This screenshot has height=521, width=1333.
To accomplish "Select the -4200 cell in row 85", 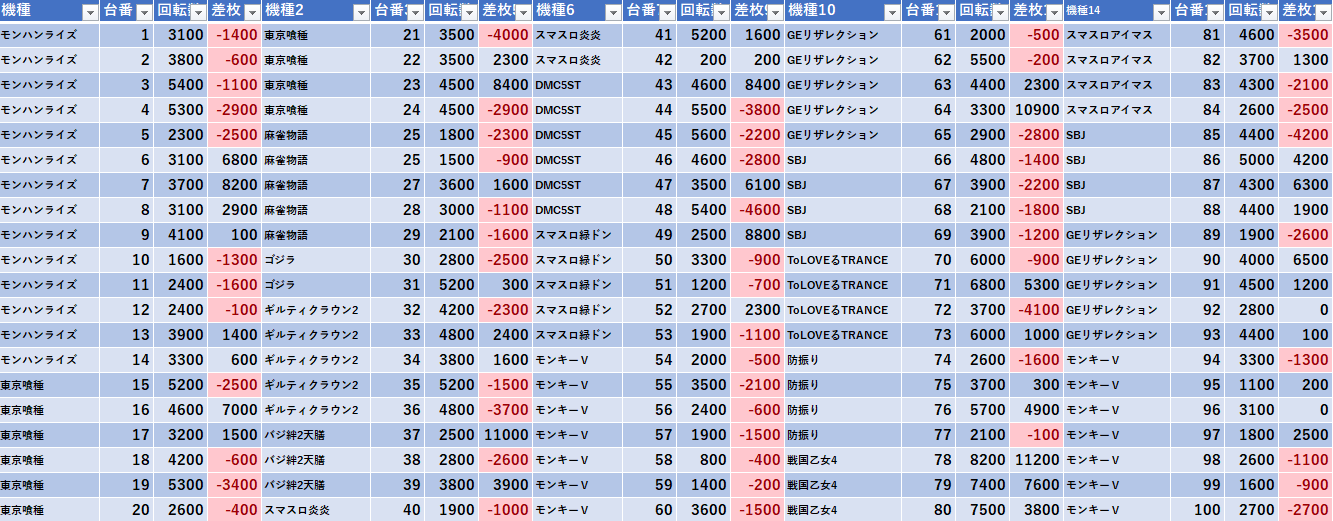I will tap(1305, 135).
